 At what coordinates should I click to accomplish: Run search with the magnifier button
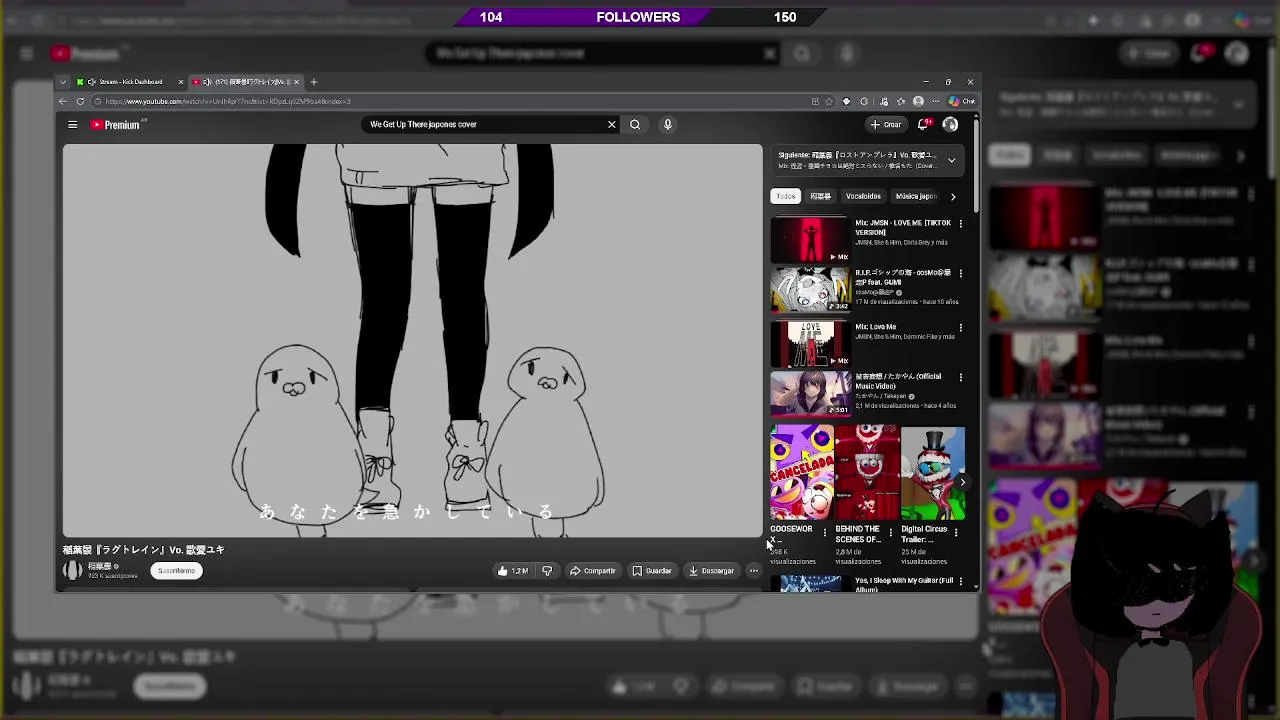tap(635, 125)
